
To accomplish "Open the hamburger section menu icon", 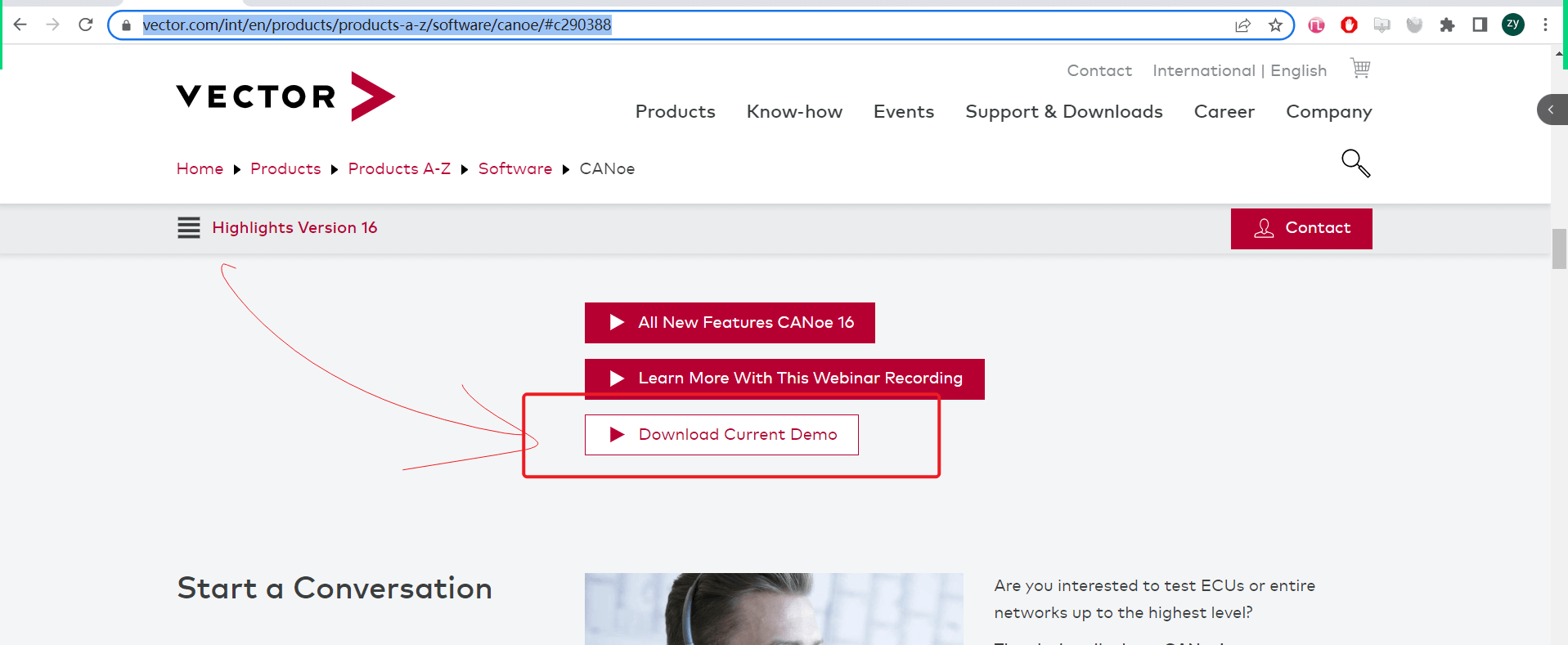I will pyautogui.click(x=189, y=227).
